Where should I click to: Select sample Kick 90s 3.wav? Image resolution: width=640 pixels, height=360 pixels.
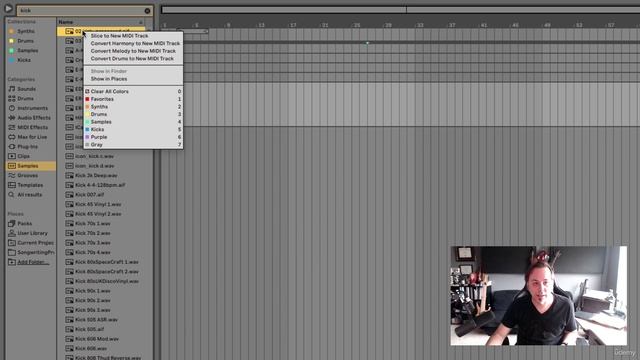[93, 310]
